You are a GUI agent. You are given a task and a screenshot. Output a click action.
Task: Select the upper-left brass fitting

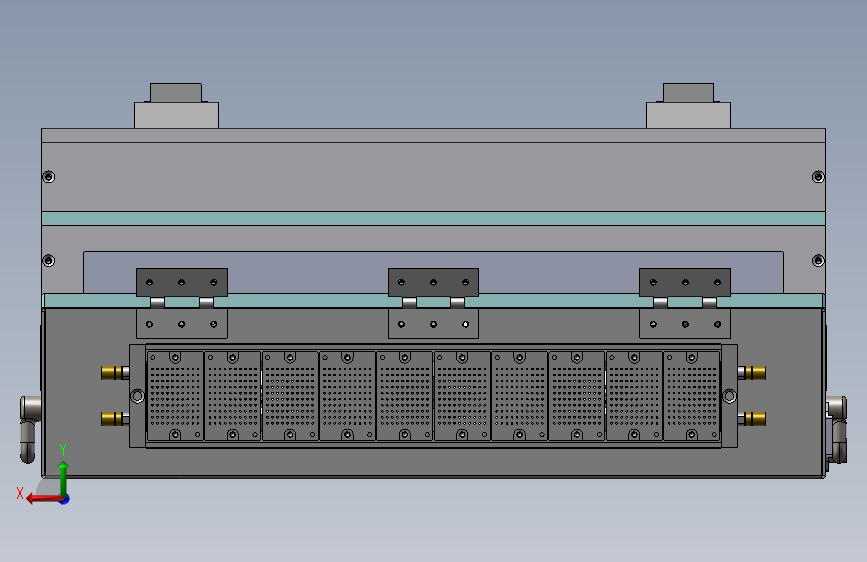(x=115, y=373)
